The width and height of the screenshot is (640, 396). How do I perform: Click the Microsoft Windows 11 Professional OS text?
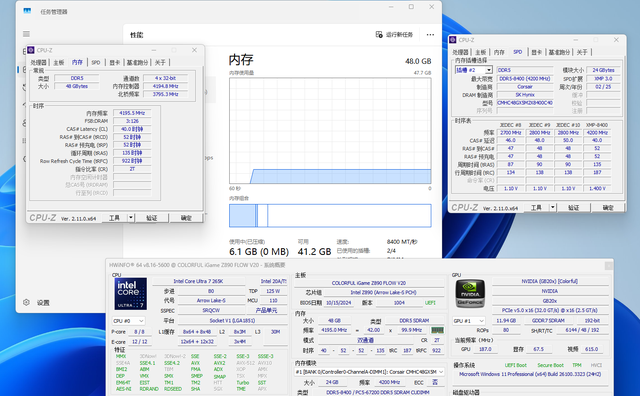(530, 374)
